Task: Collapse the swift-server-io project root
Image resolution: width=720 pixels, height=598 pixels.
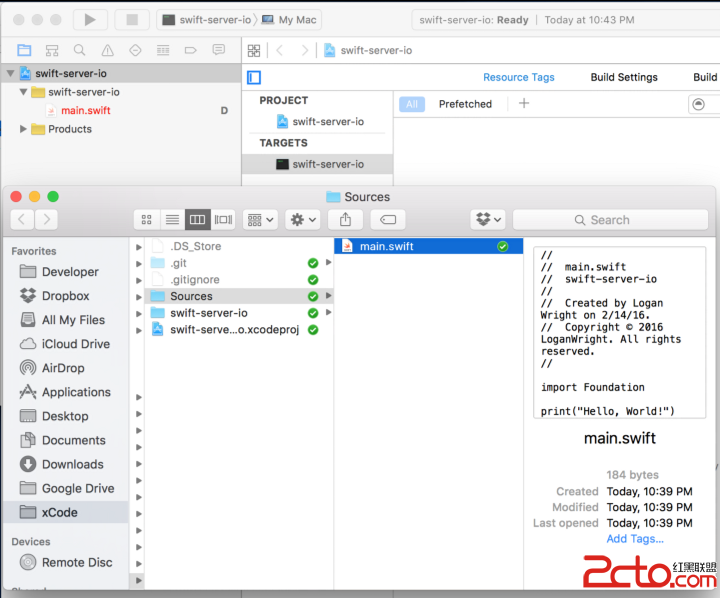Action: coord(10,73)
